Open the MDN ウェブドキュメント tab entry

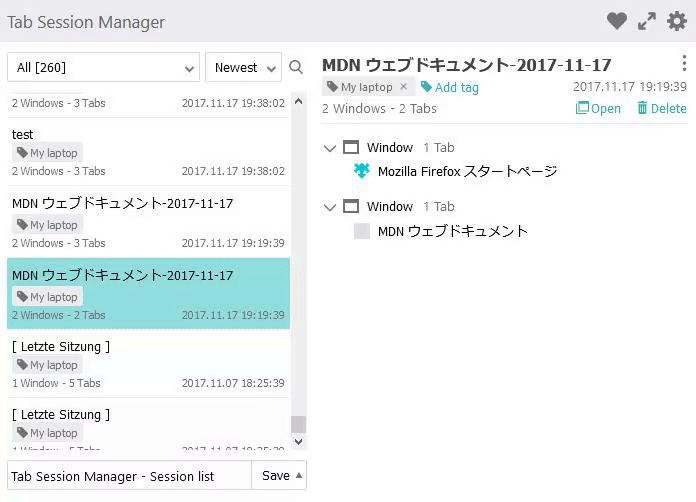453,231
